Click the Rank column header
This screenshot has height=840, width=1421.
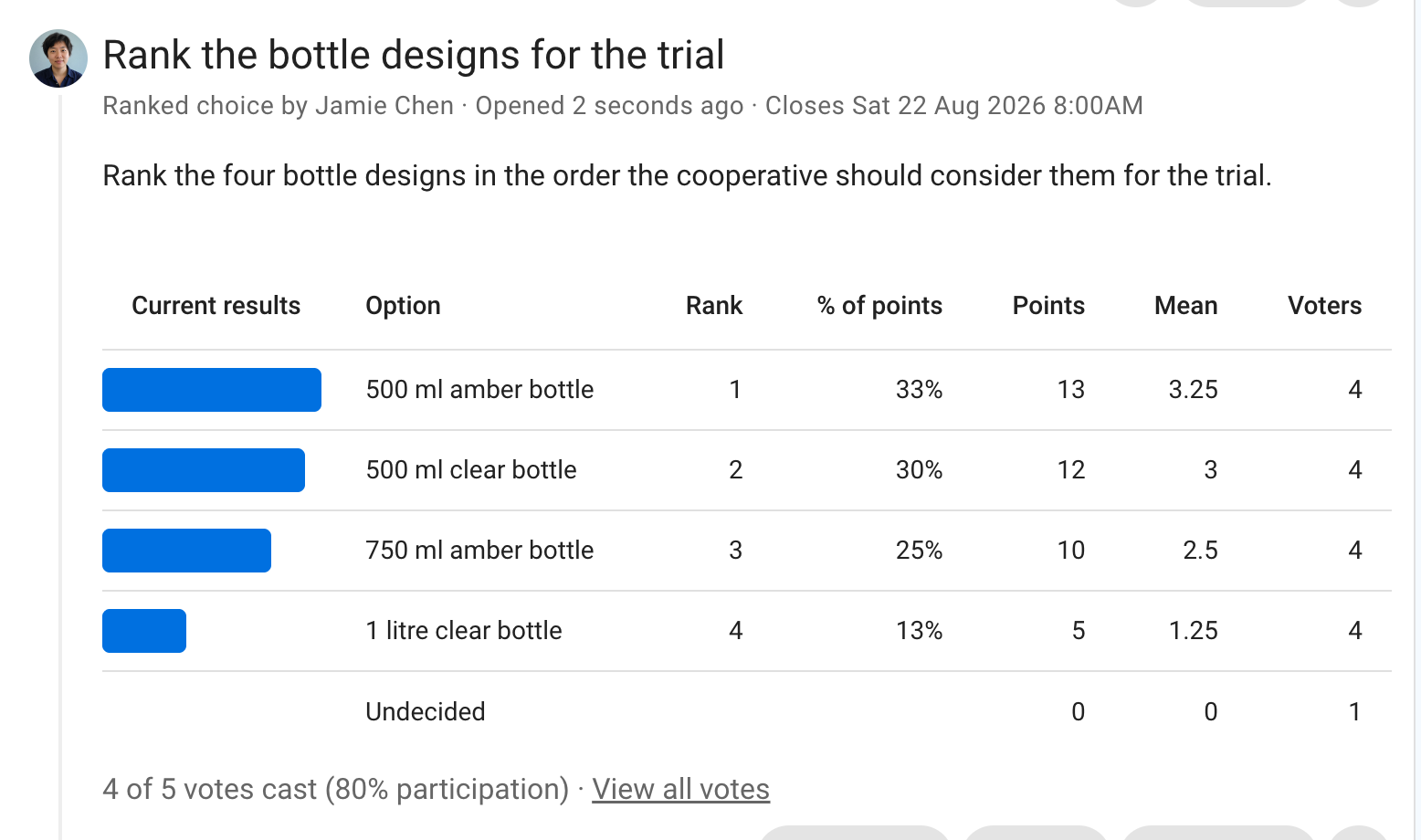point(714,306)
